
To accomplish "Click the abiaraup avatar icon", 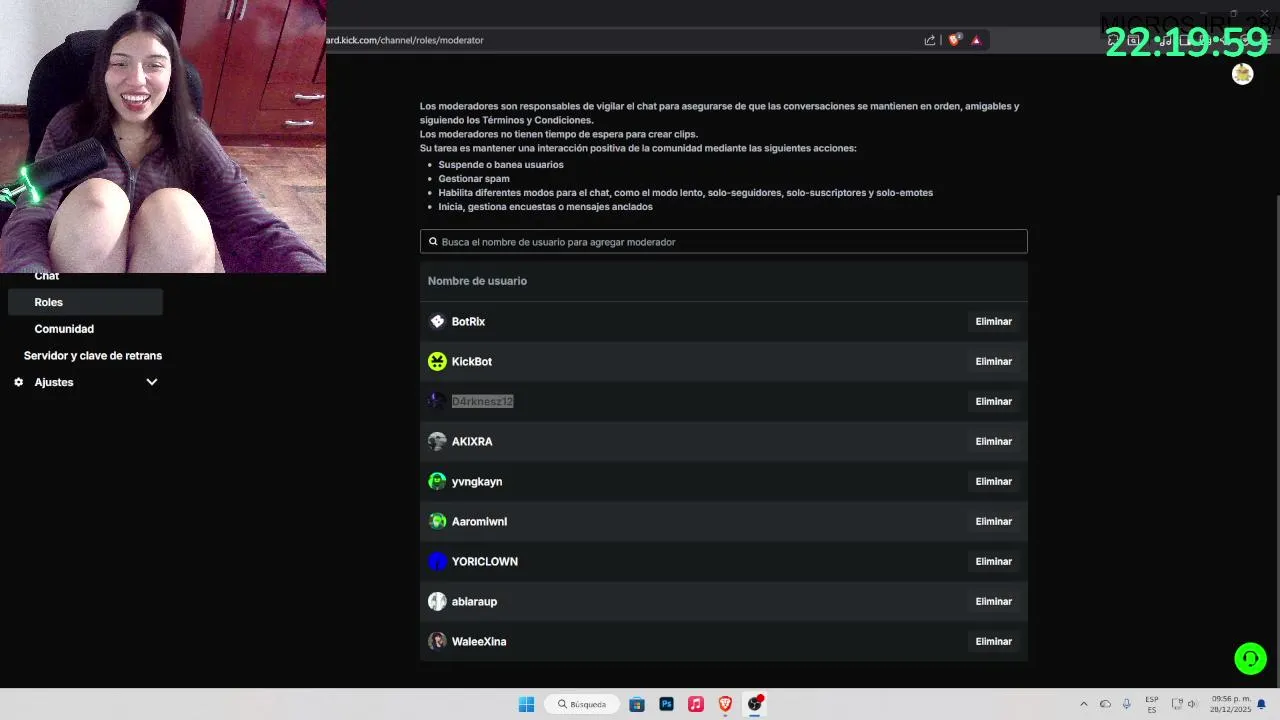I will point(437,601).
